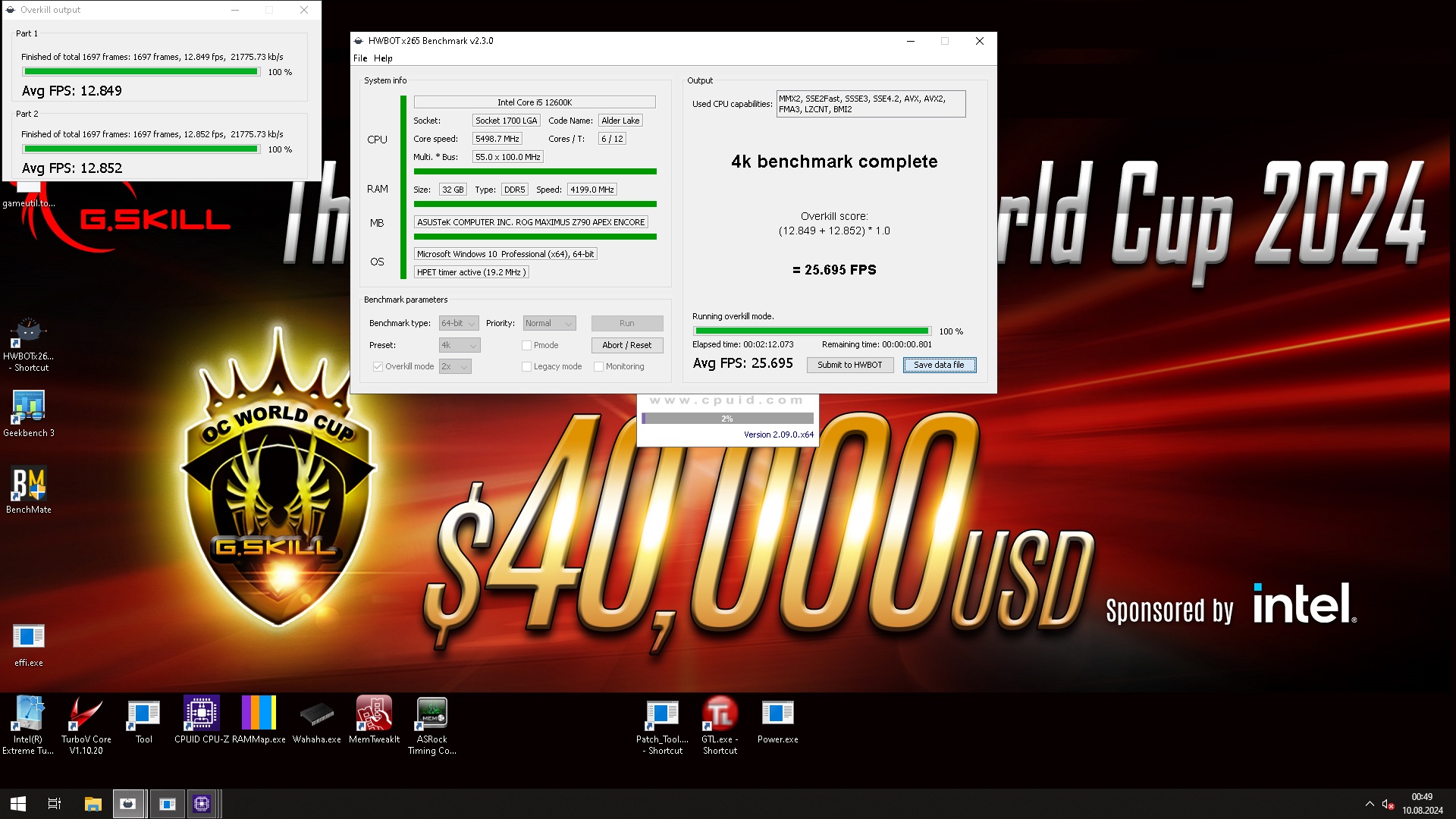Open the Power.exe desktop icon
1456x819 pixels.
point(778,721)
